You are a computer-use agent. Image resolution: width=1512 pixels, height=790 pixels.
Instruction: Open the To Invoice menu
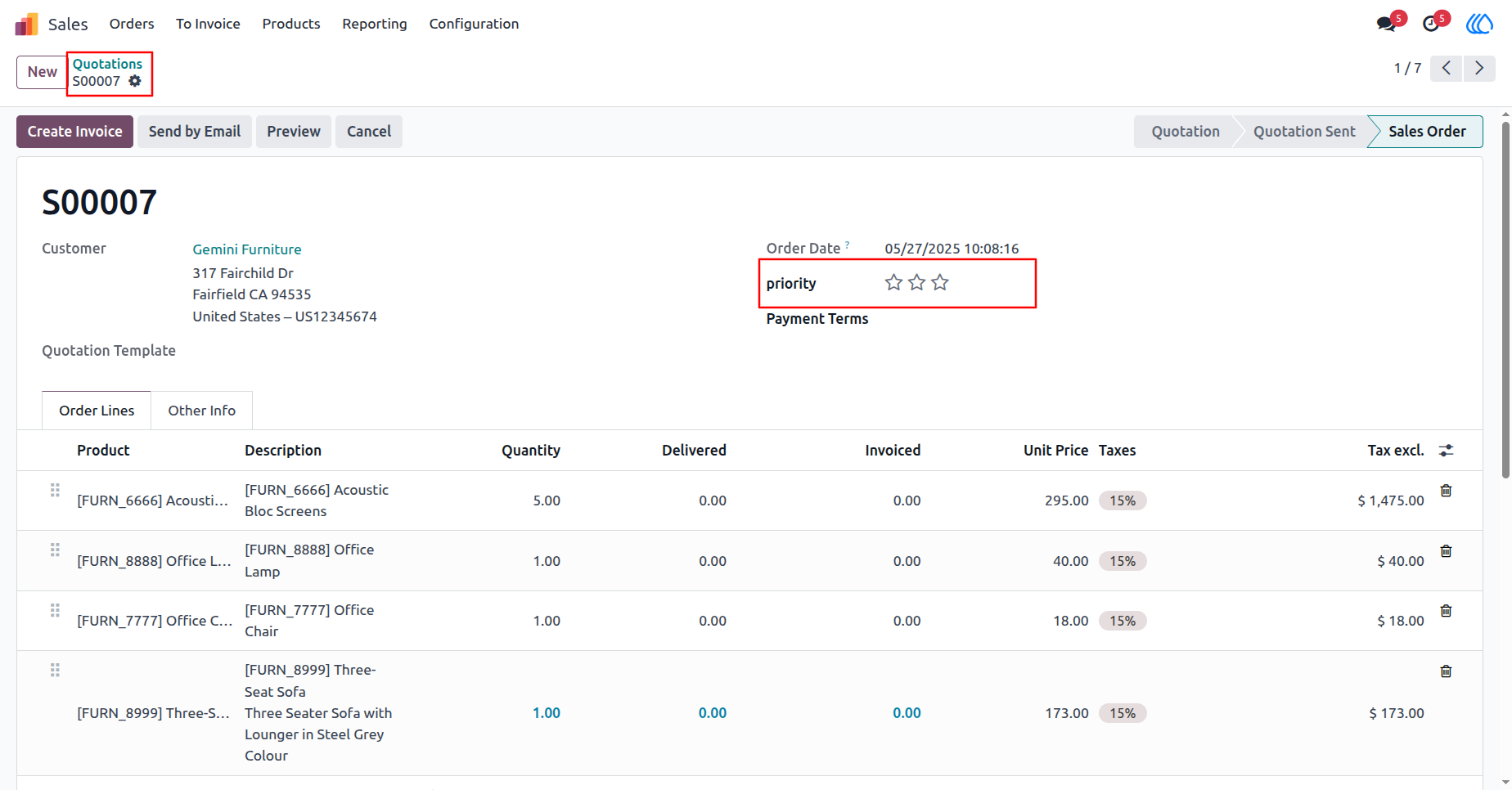tap(208, 24)
